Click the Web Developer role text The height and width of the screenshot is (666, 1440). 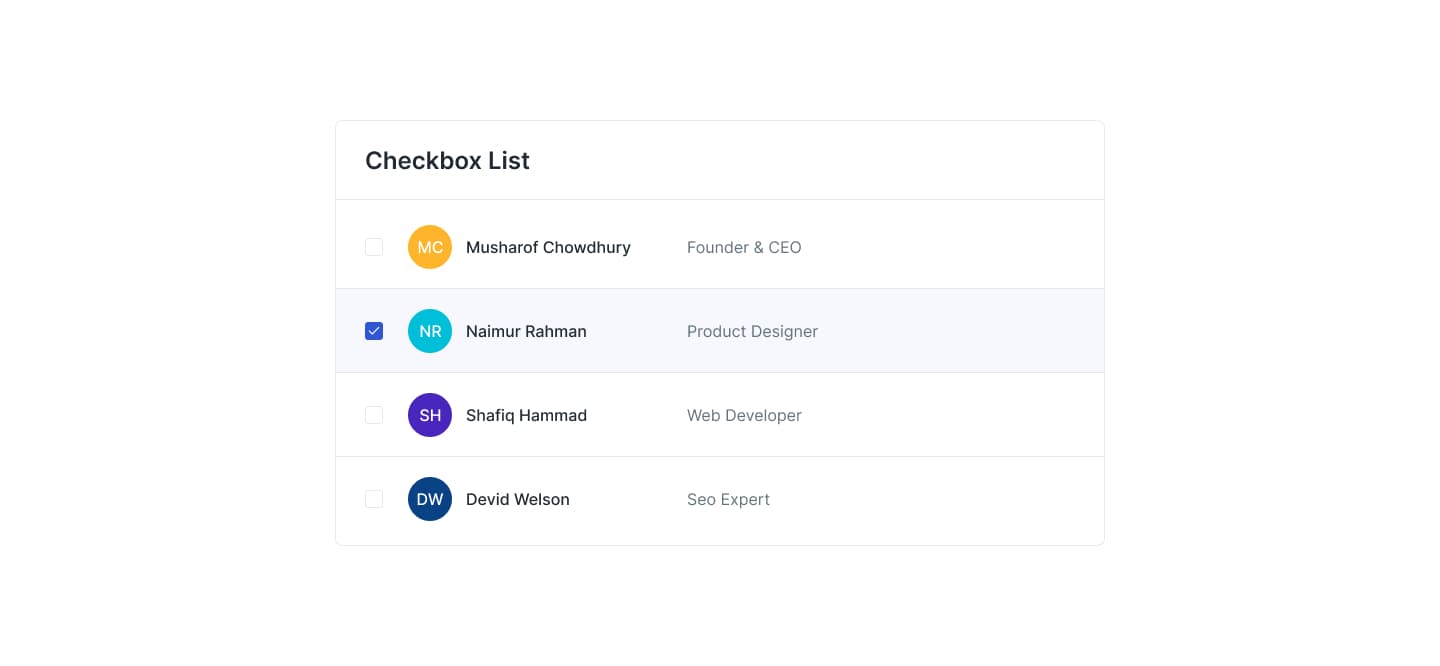(x=744, y=415)
